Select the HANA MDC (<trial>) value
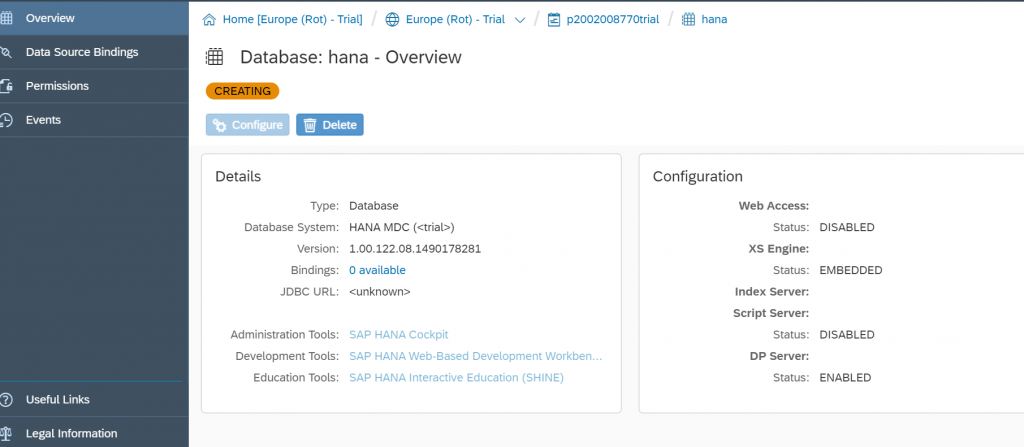The height and width of the screenshot is (447, 1024). pos(402,227)
